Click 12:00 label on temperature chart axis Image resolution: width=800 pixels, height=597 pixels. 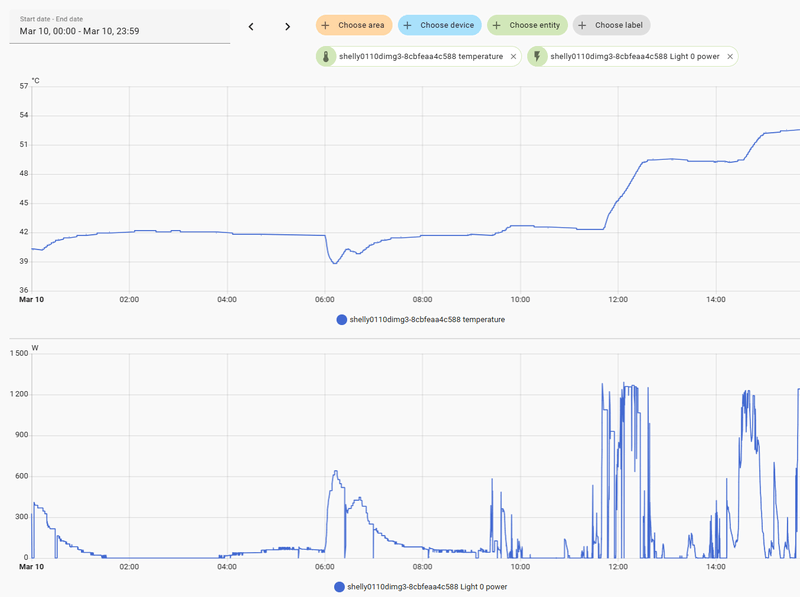click(x=618, y=300)
